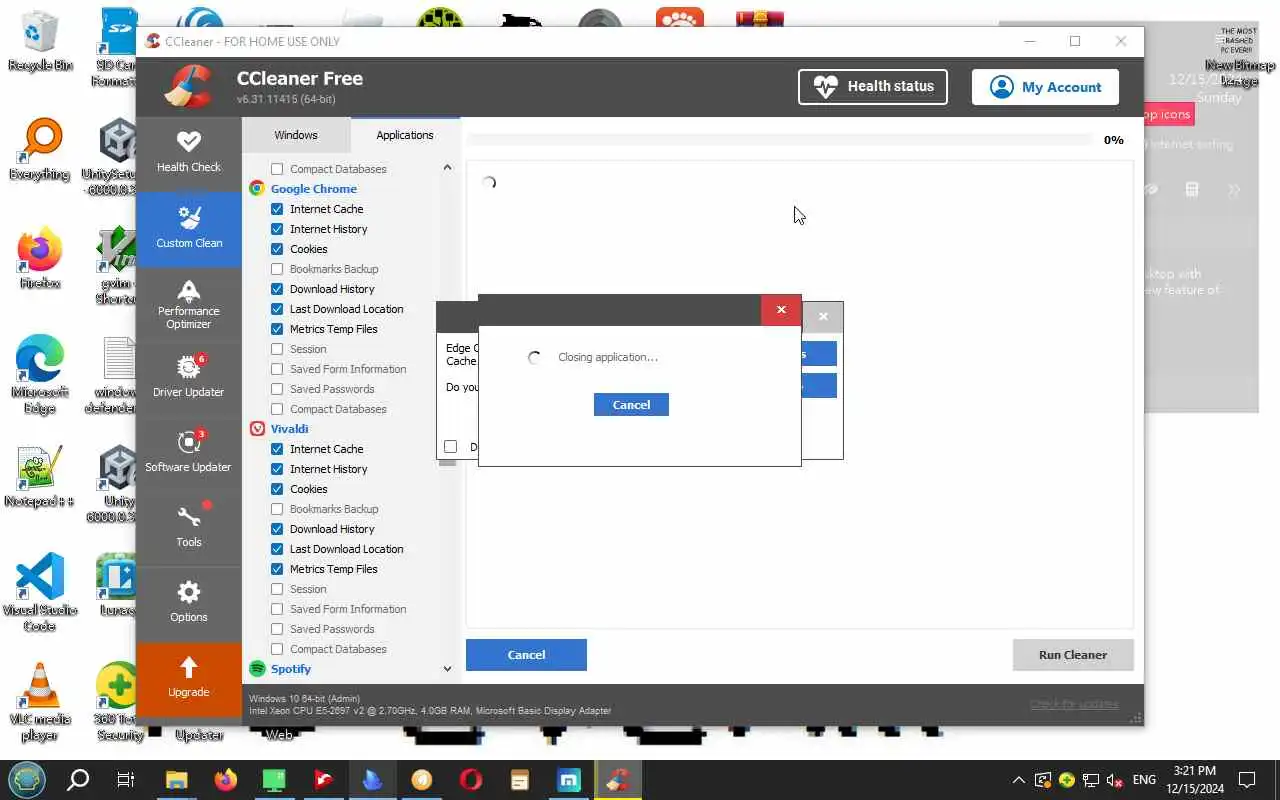Open Task View on the taskbar
Screen dimensions: 1280x800
click(126, 780)
